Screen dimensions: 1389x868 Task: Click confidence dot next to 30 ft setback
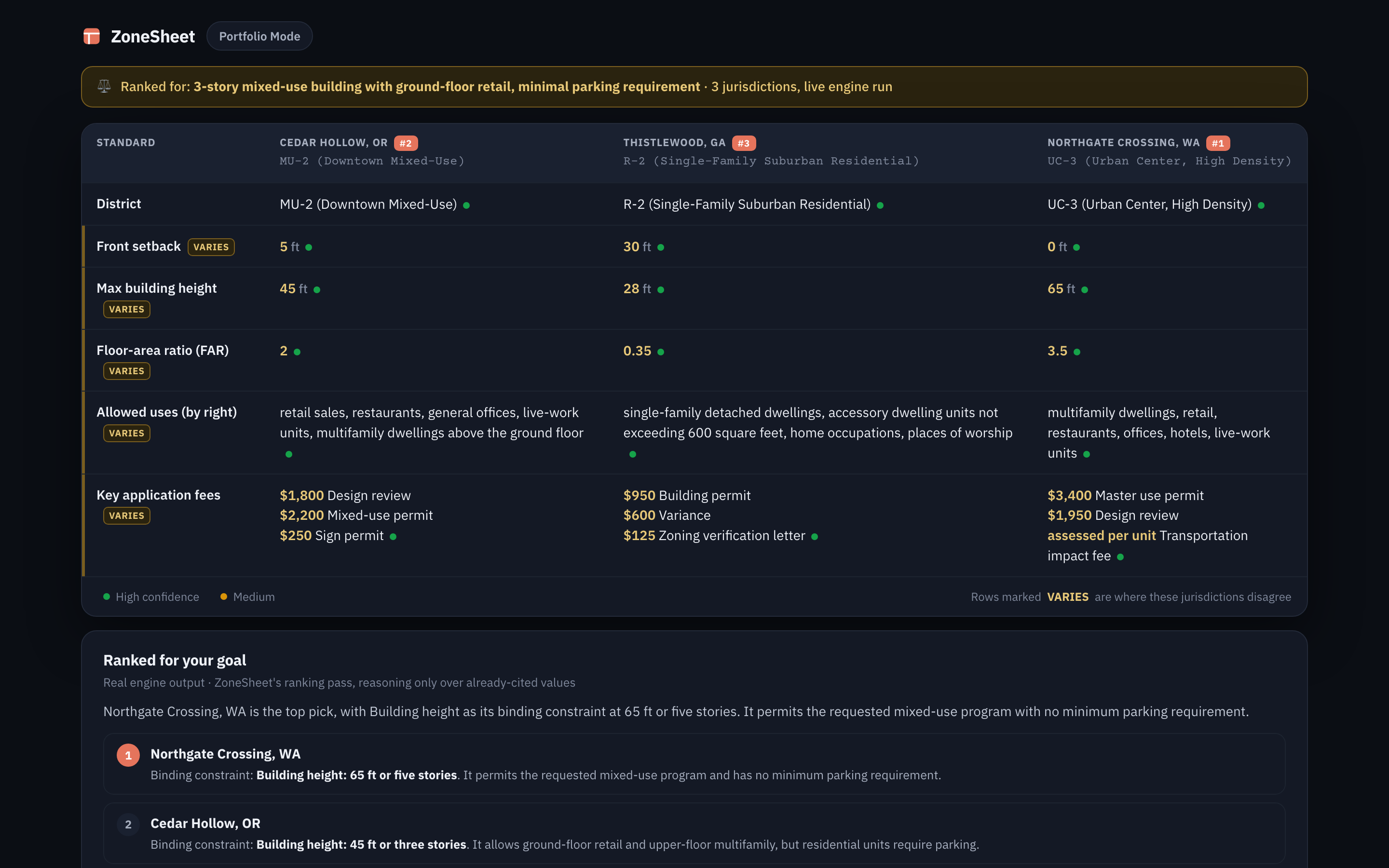[661, 247]
